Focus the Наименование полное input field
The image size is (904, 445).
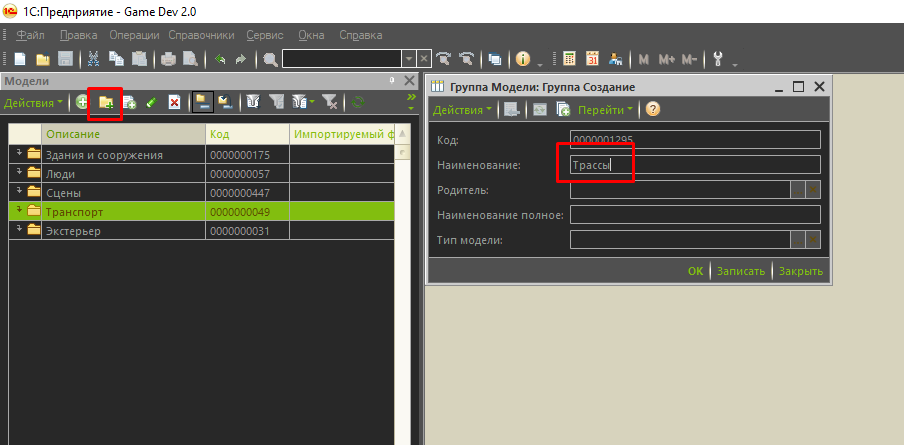[x=695, y=214]
